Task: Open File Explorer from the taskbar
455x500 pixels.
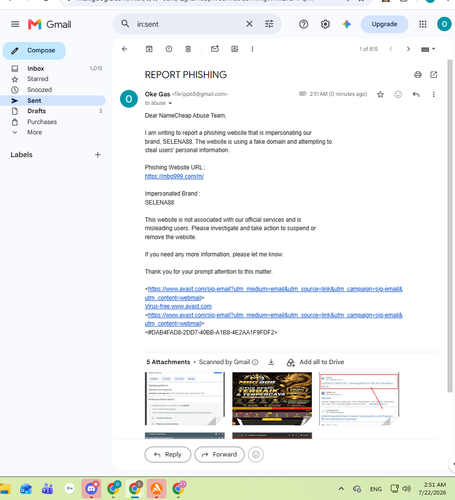Action: pyautogui.click(x=5, y=489)
